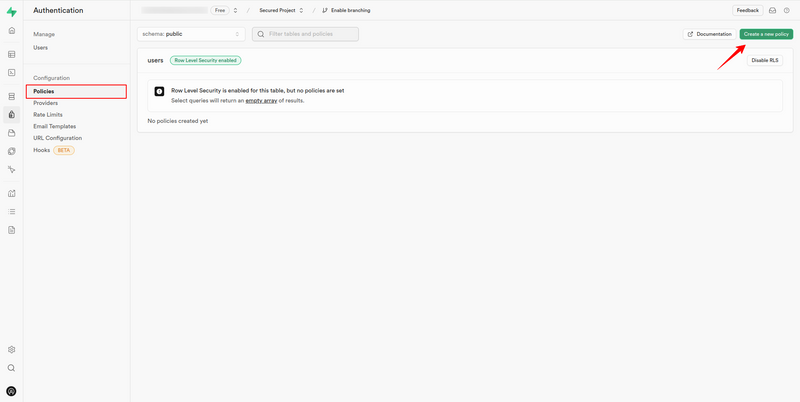800x402 pixels.
Task: Click the branch icon beside Enable branching
Action: click(x=324, y=10)
